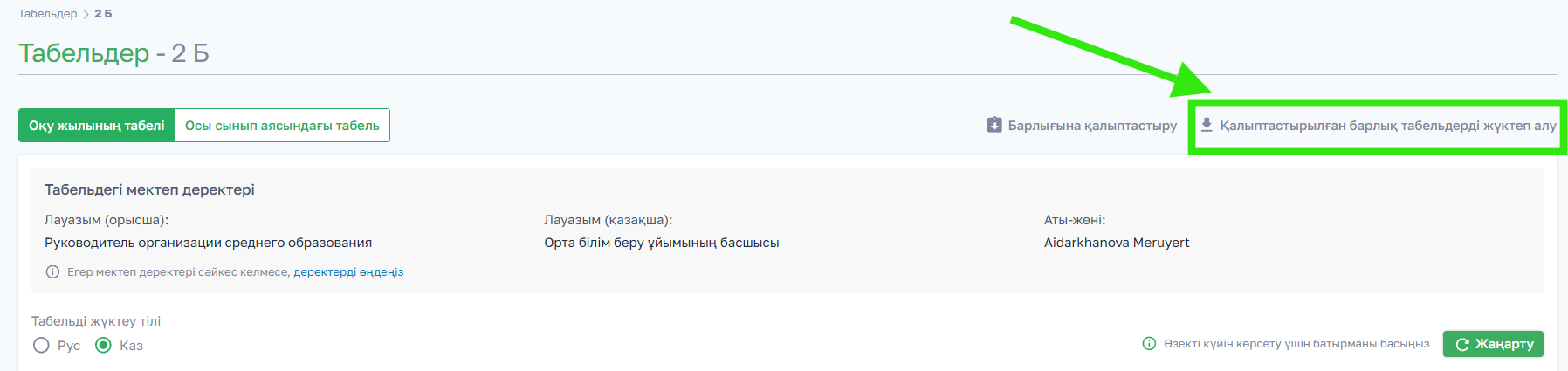Viewport: 1568px width, 371px height.
Task: Go to Табельдер in the breadcrumb
Action: (x=47, y=14)
